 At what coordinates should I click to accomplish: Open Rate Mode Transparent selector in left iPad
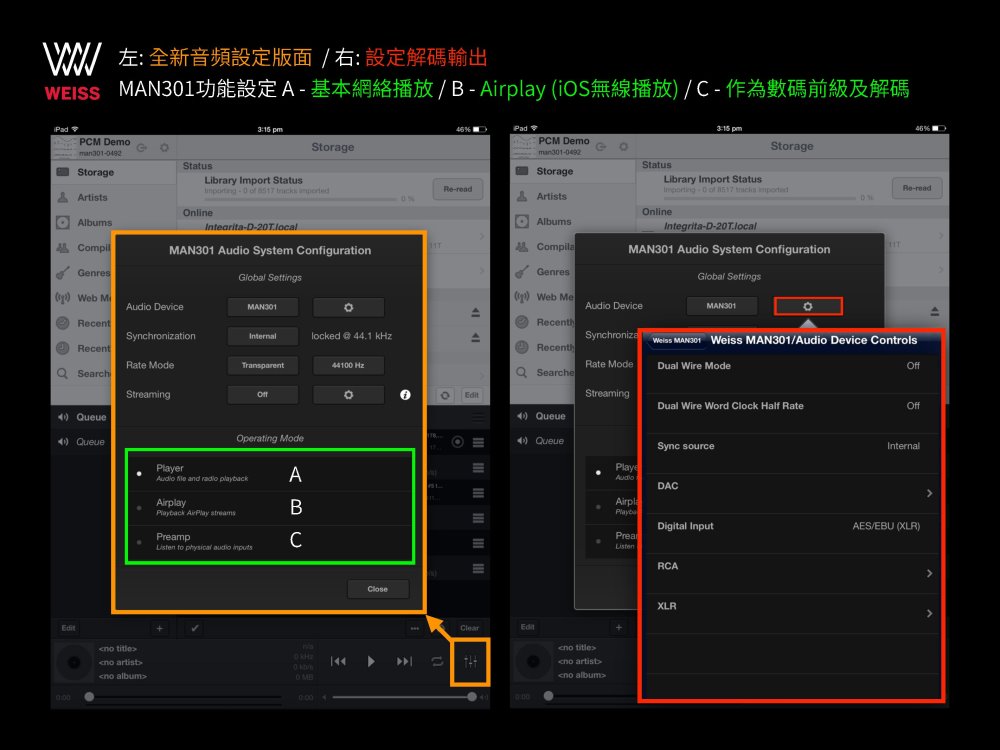click(263, 365)
